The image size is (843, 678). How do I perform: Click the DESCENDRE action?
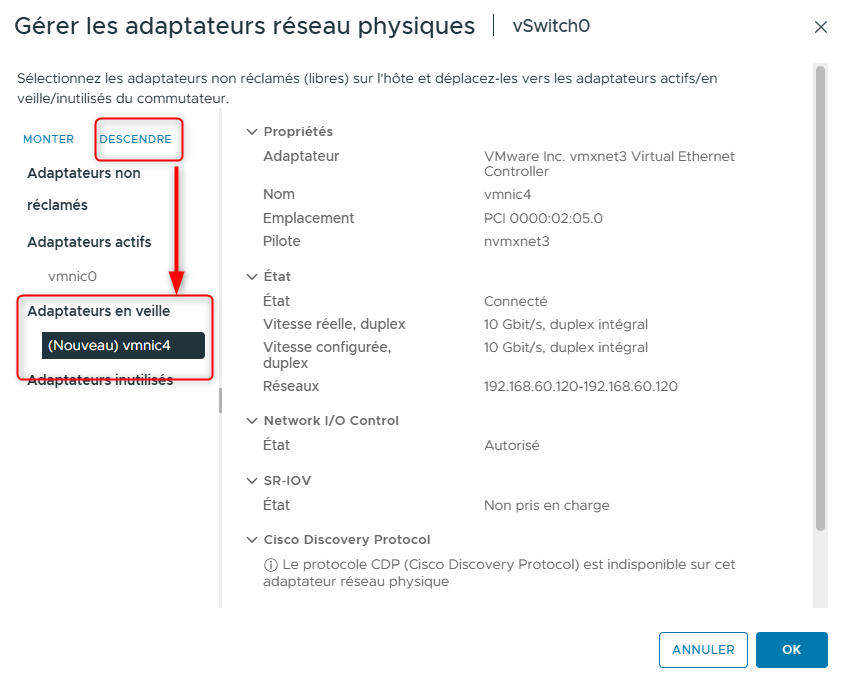[x=138, y=139]
